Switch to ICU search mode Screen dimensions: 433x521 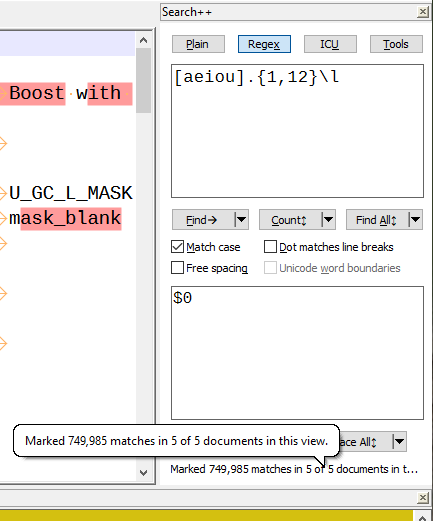330,44
